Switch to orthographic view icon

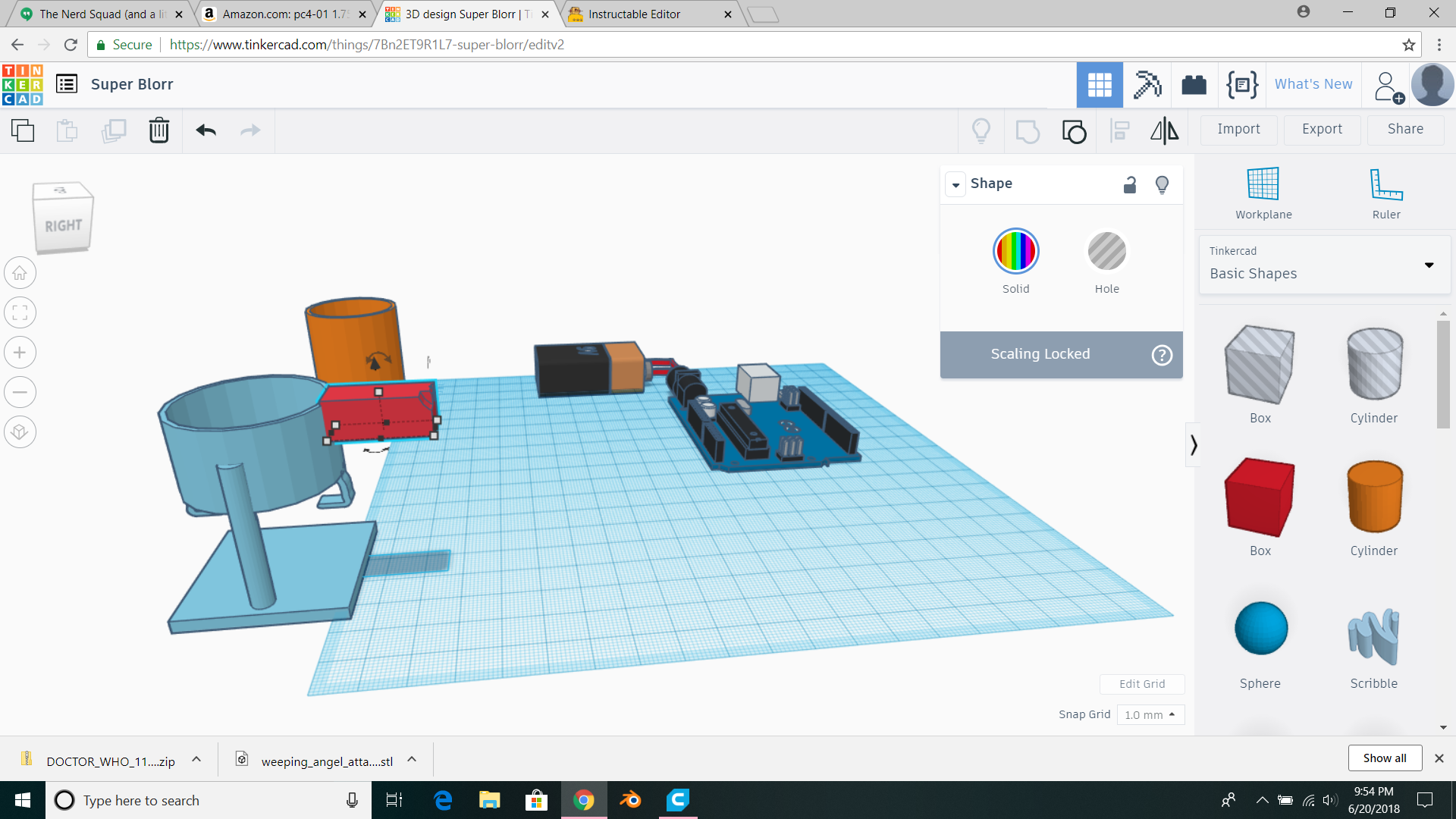(x=20, y=432)
